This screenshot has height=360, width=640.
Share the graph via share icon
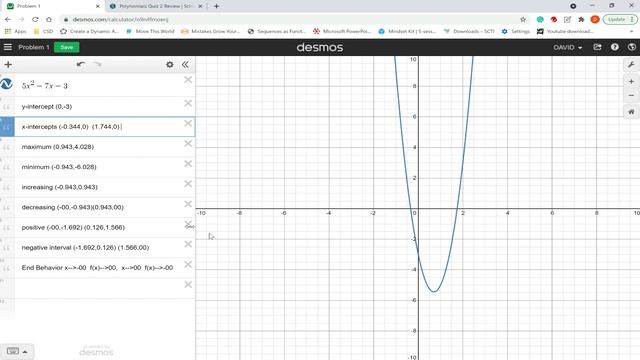(597, 47)
